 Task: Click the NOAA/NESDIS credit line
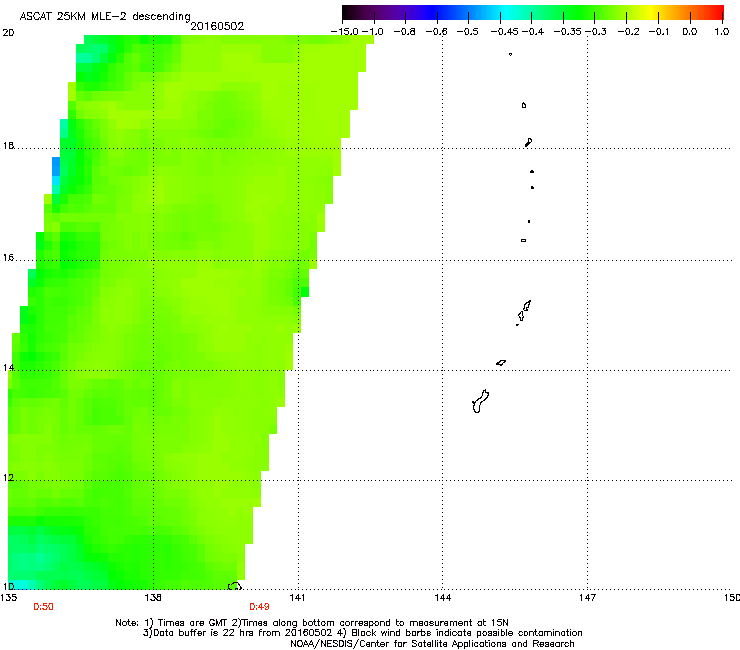pyautogui.click(x=432, y=644)
